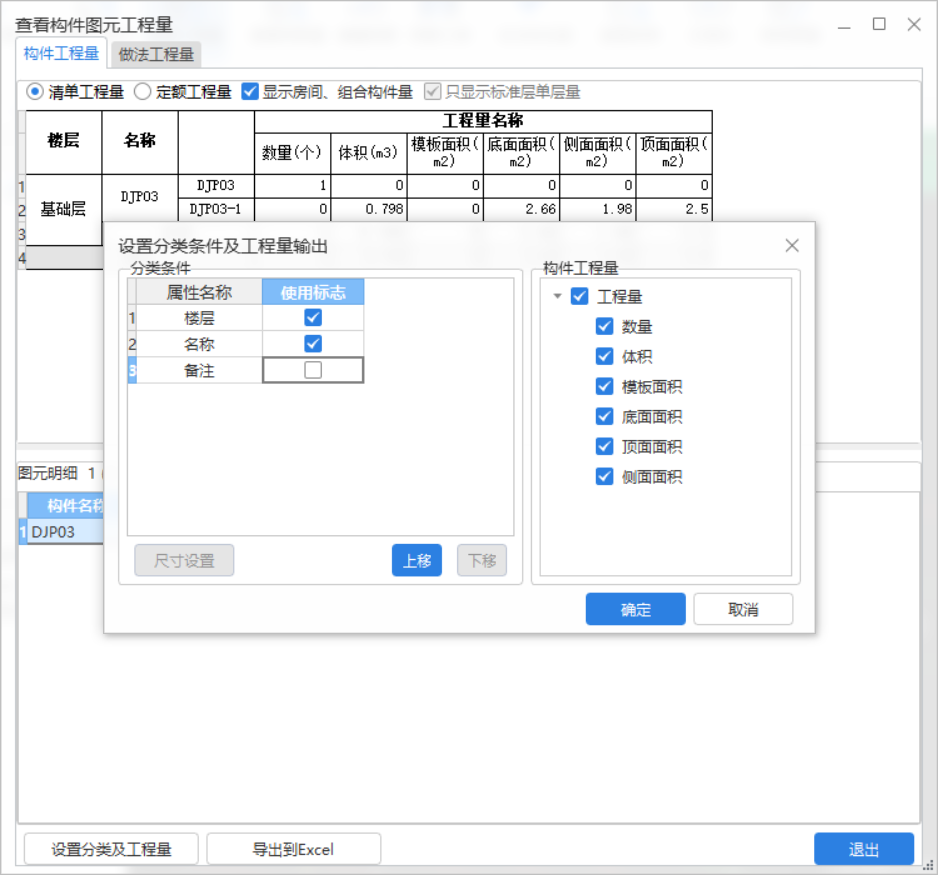
Task: Click the 0.798 volume cell
Action: click(x=368, y=209)
